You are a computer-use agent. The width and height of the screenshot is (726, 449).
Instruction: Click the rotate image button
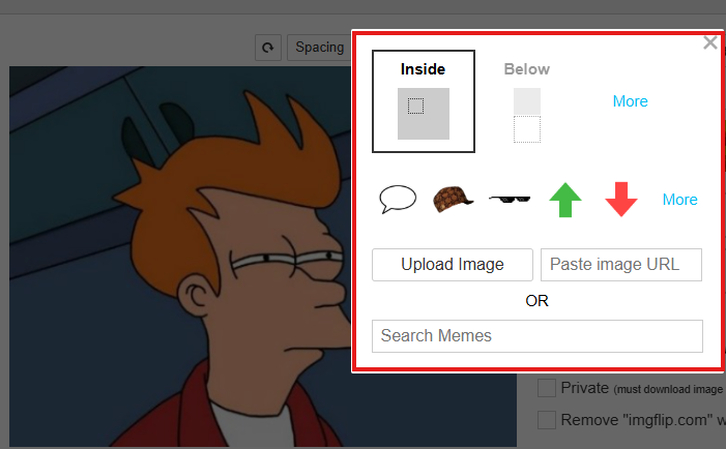coord(268,47)
